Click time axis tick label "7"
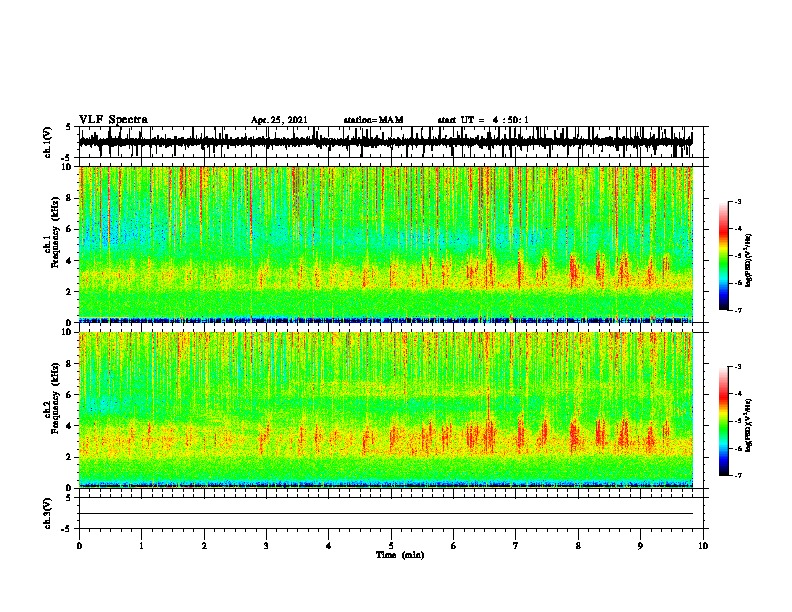 tap(516, 546)
